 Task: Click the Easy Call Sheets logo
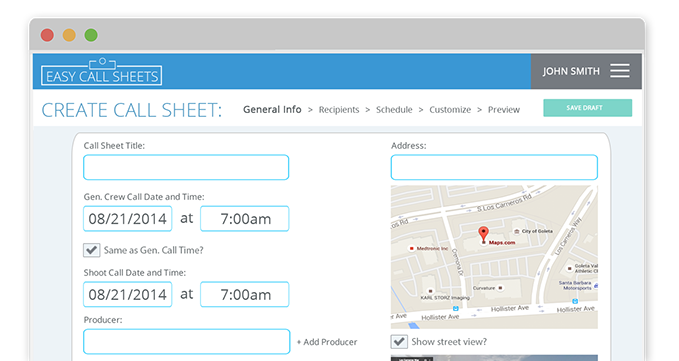101,72
